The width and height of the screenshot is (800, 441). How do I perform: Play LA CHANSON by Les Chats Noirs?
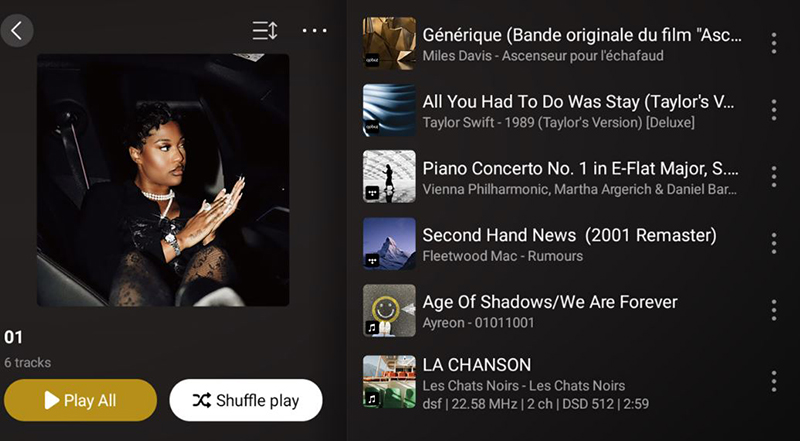click(x=477, y=365)
